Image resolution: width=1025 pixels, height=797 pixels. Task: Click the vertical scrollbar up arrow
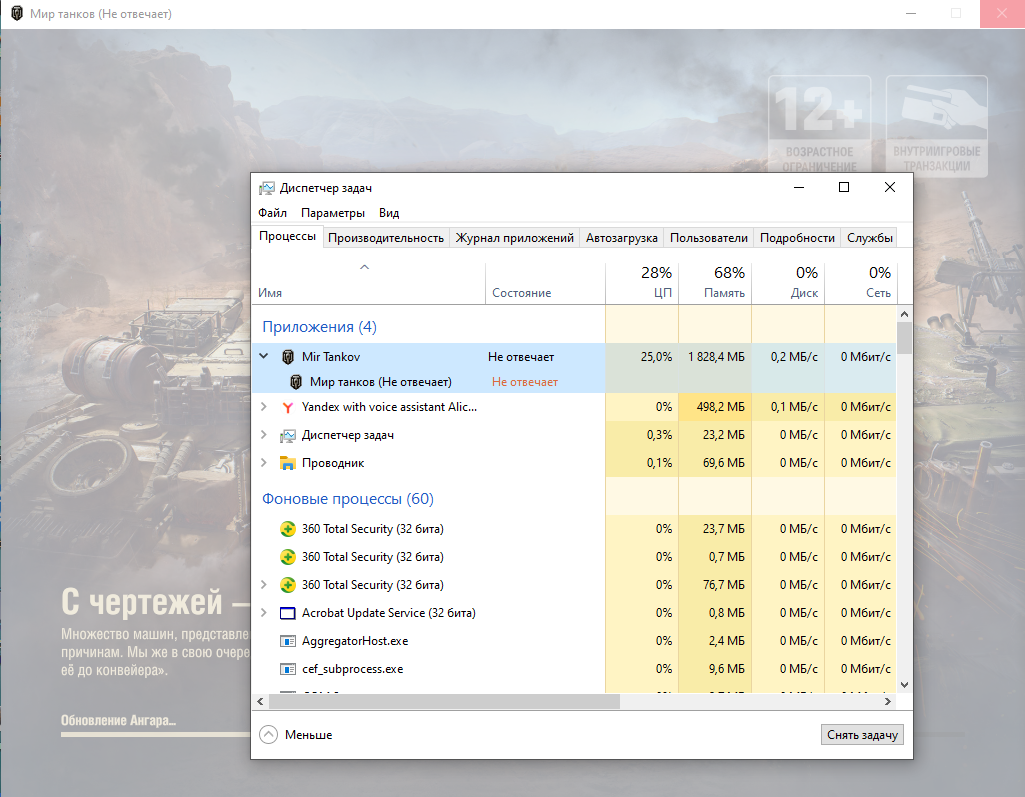click(x=905, y=314)
